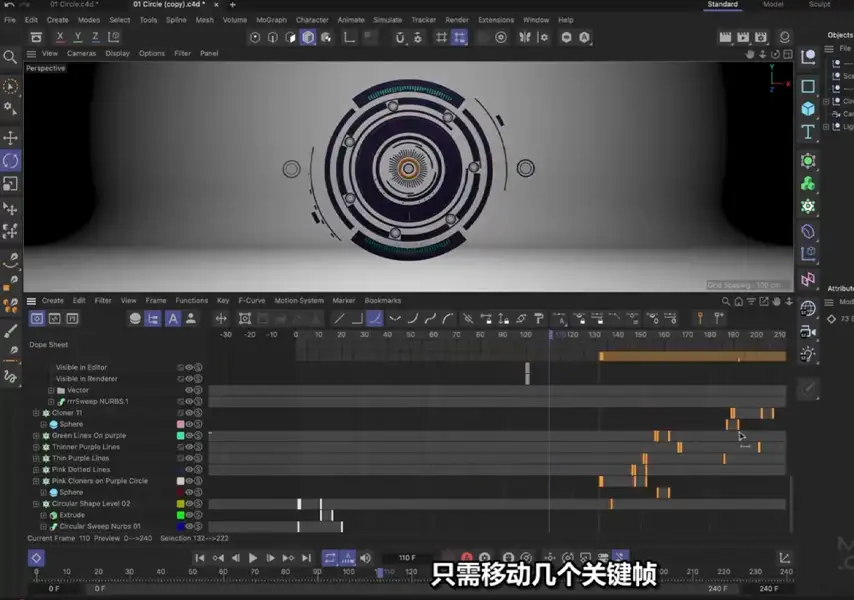Expand the rrrSweep NURBS.1 item
The width and height of the screenshot is (854, 600).
tap(50, 401)
